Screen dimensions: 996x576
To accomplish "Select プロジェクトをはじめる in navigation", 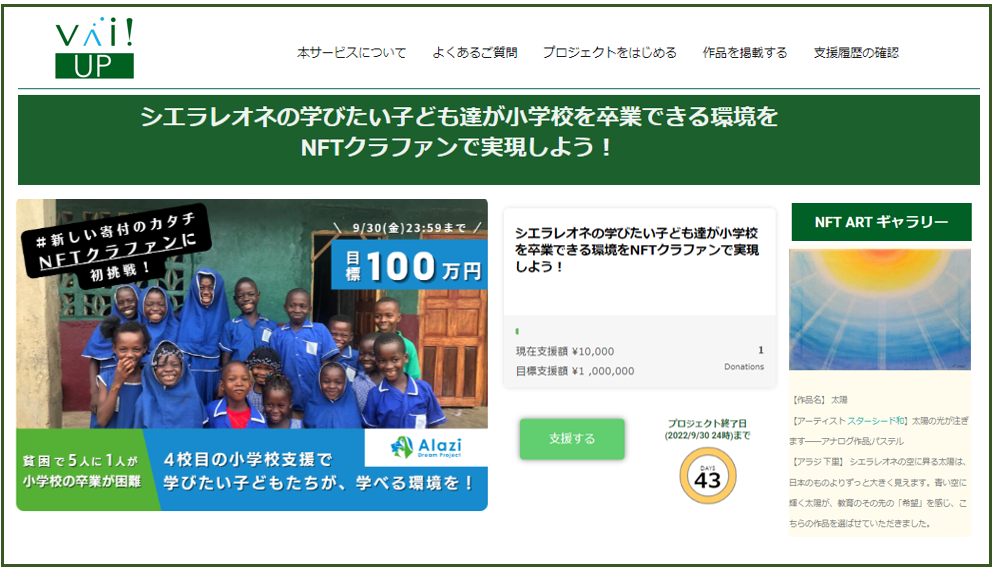I will point(609,53).
